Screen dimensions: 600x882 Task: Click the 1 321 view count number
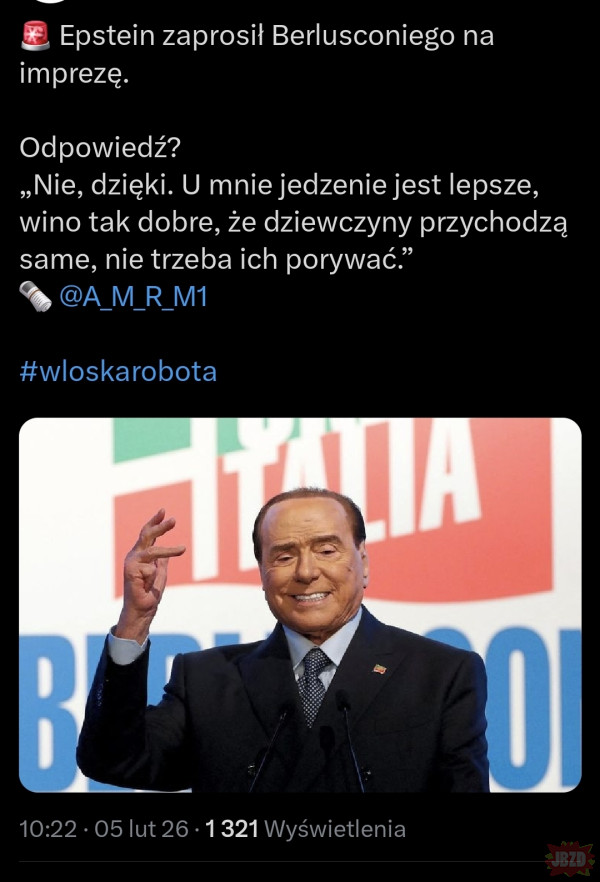231,829
